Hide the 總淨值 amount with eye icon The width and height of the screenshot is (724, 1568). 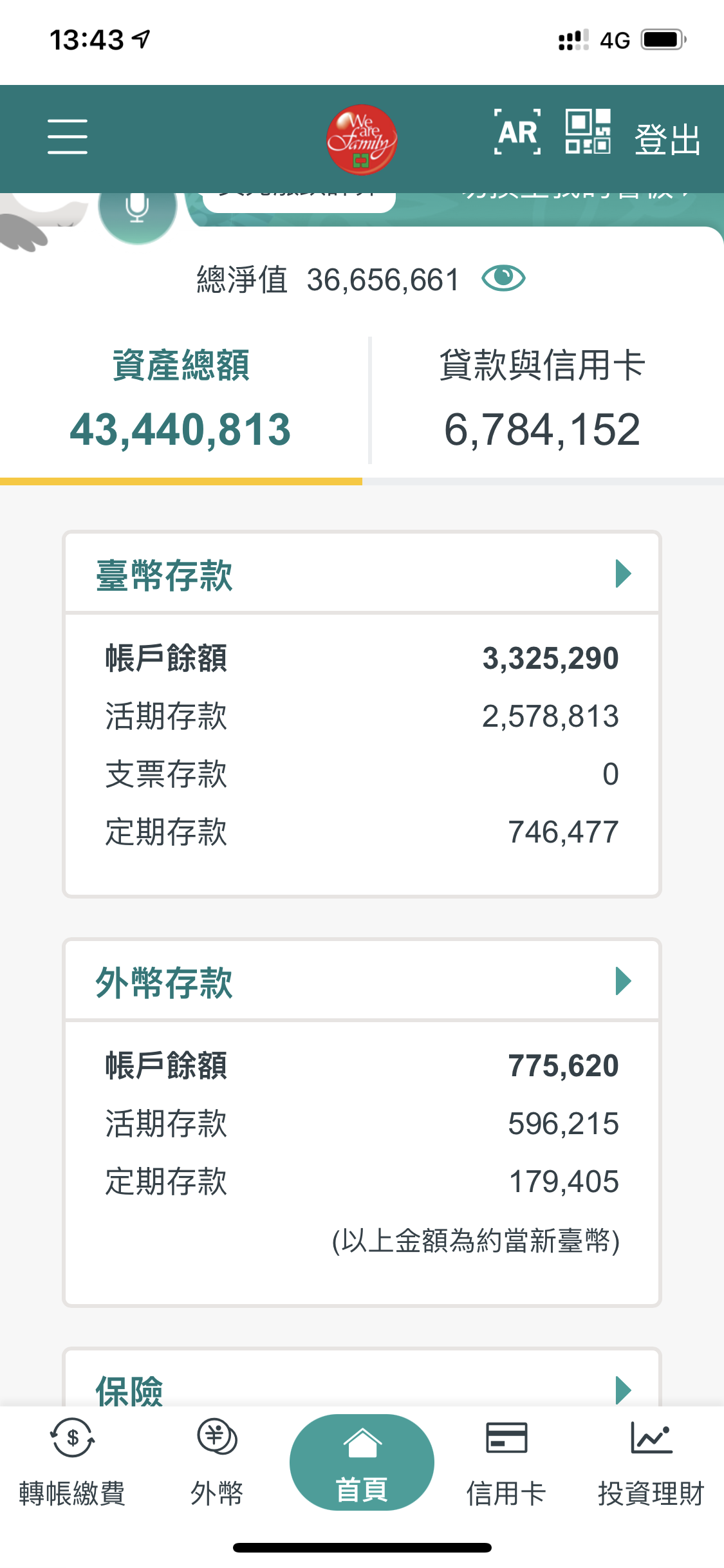click(x=503, y=279)
